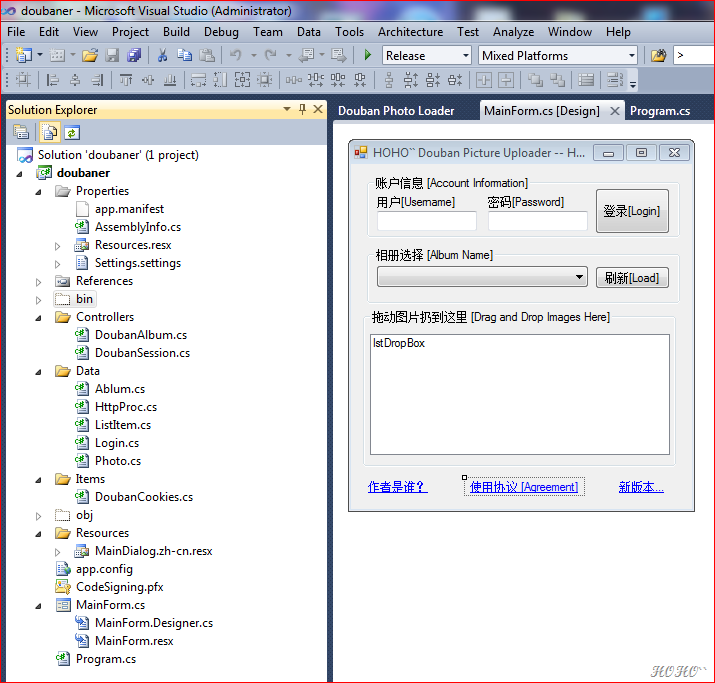Collapse the MainForm.cs node
715x683 pixels.
39,606
